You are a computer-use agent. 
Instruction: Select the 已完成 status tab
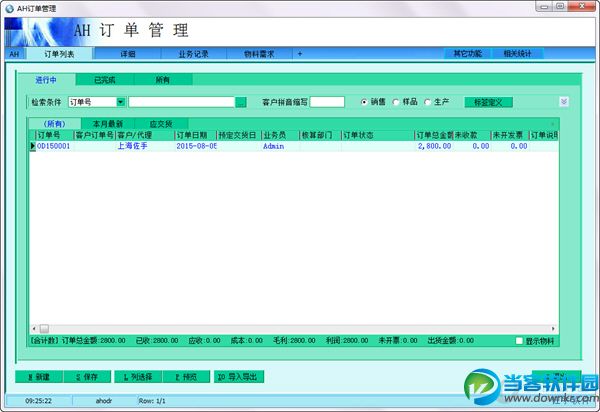(105, 80)
